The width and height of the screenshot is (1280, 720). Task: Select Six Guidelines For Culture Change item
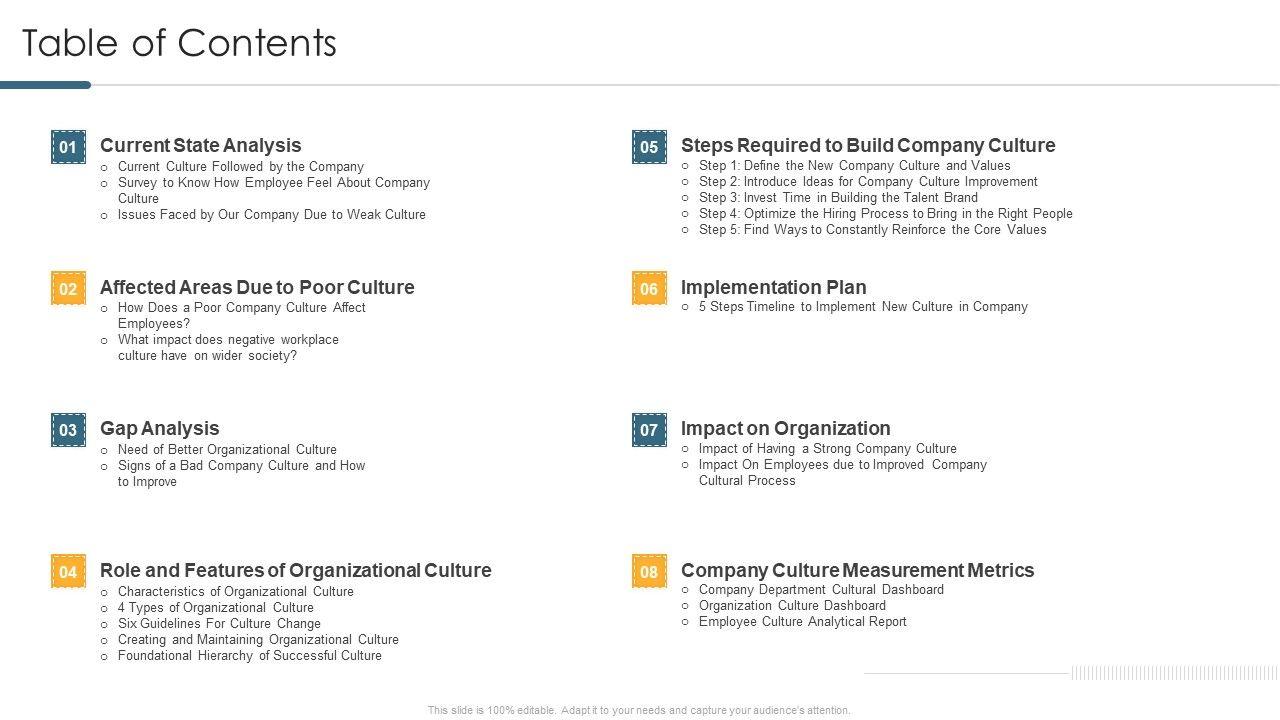point(219,624)
